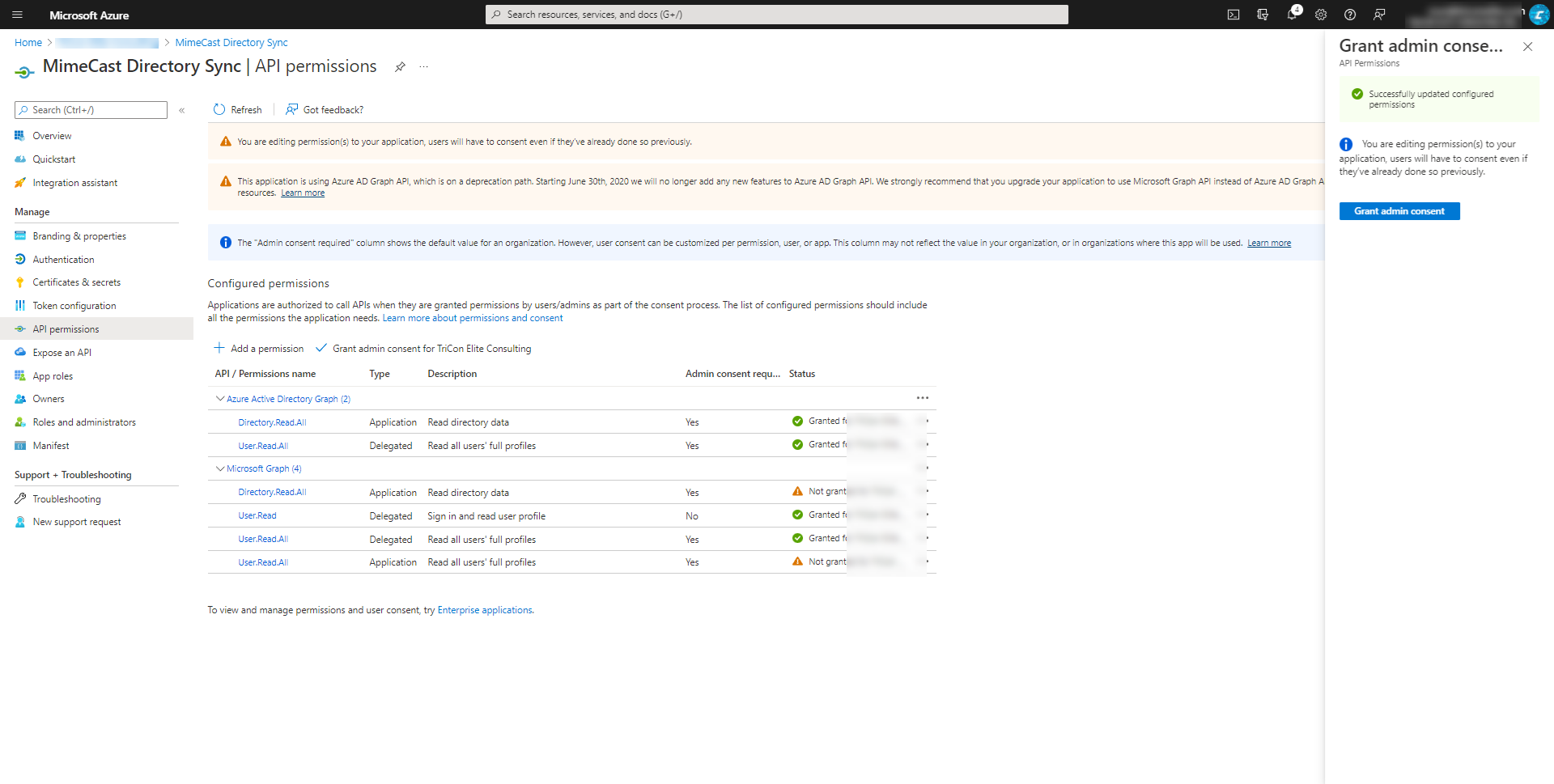This screenshot has width=1554, height=784.
Task: Click the Manifest icon
Action: click(x=20, y=446)
